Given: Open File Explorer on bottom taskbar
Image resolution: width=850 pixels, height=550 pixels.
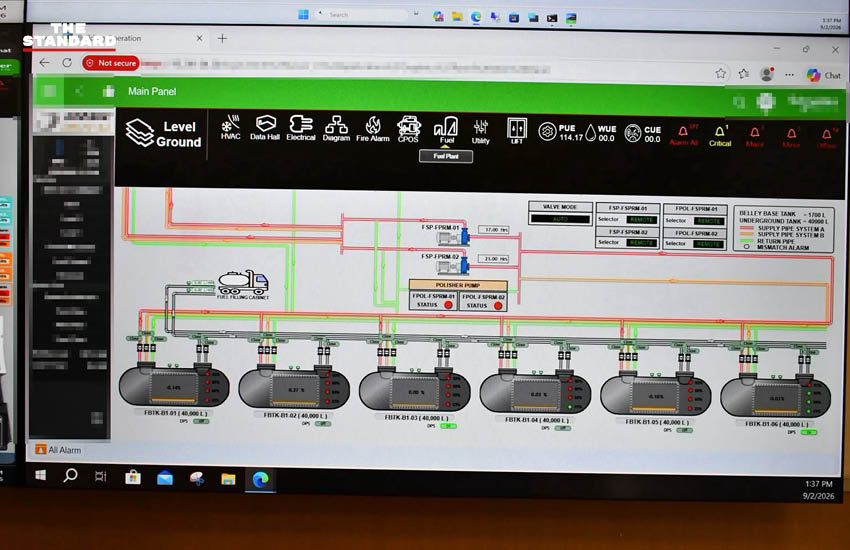Looking at the screenshot, I should point(228,479).
